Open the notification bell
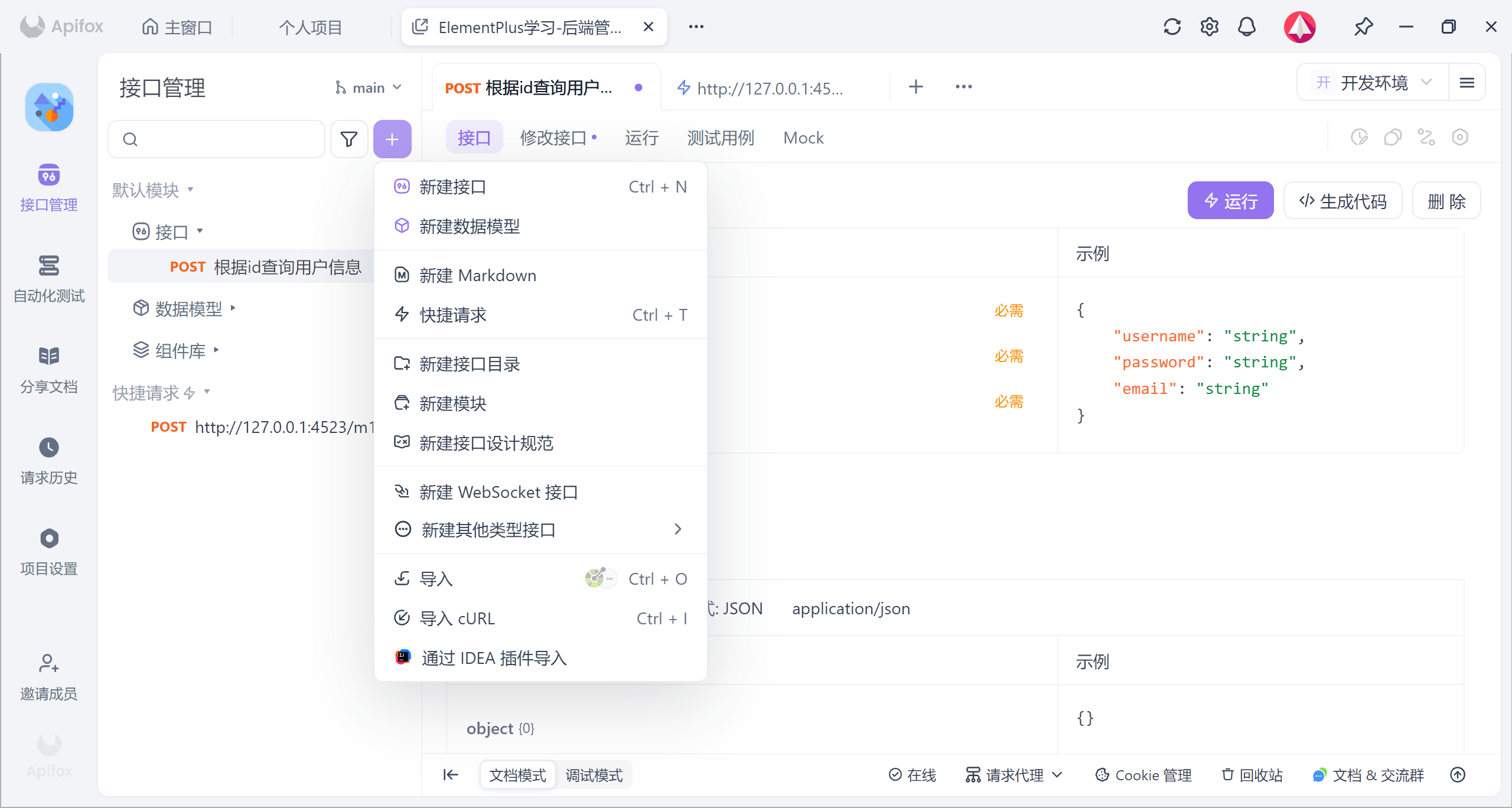1512x808 pixels. pos(1246,27)
